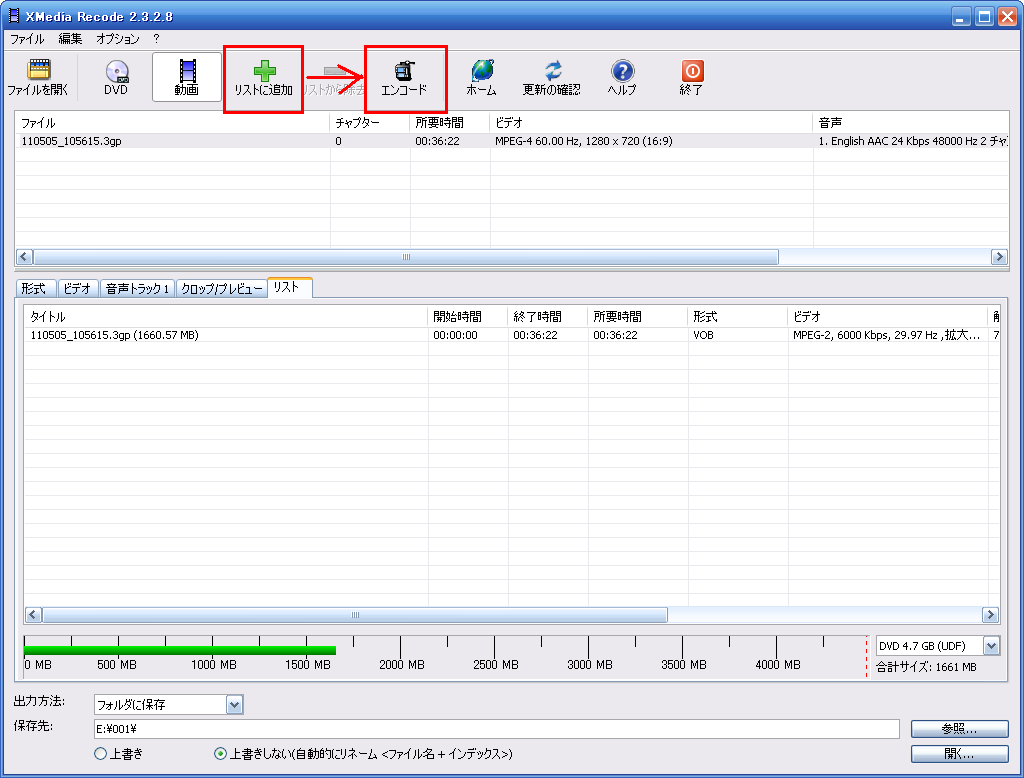
Task: Expand the フォルダに保存 output method dropdown
Action: (x=234, y=704)
